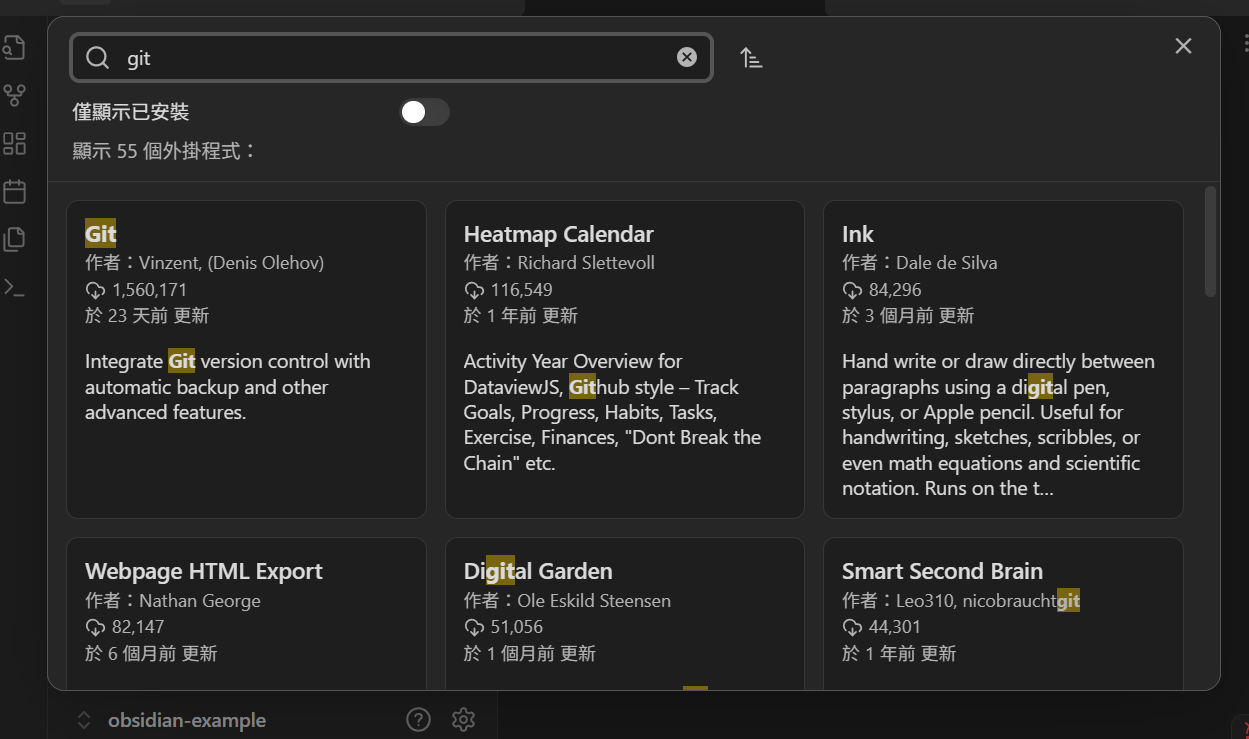Open the Heatmap Calendar plugin card

(625, 359)
